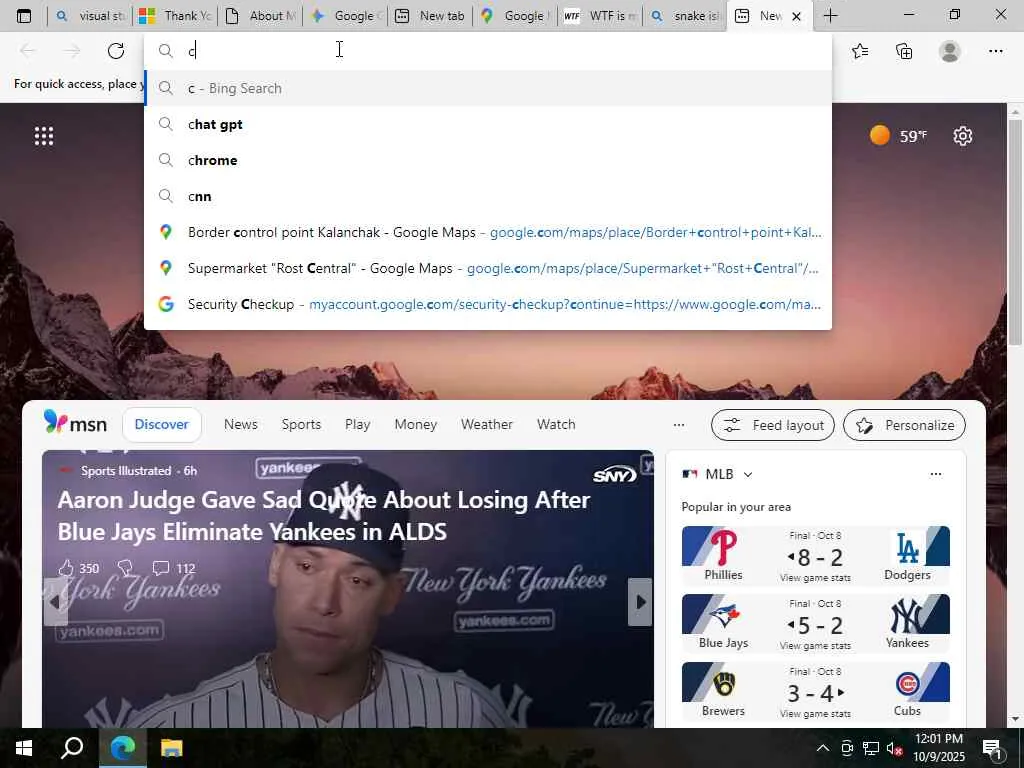Screen dimensions: 1024x768
Task: Like the Aaron Judge article with thumbs up
Action: pos(67,568)
